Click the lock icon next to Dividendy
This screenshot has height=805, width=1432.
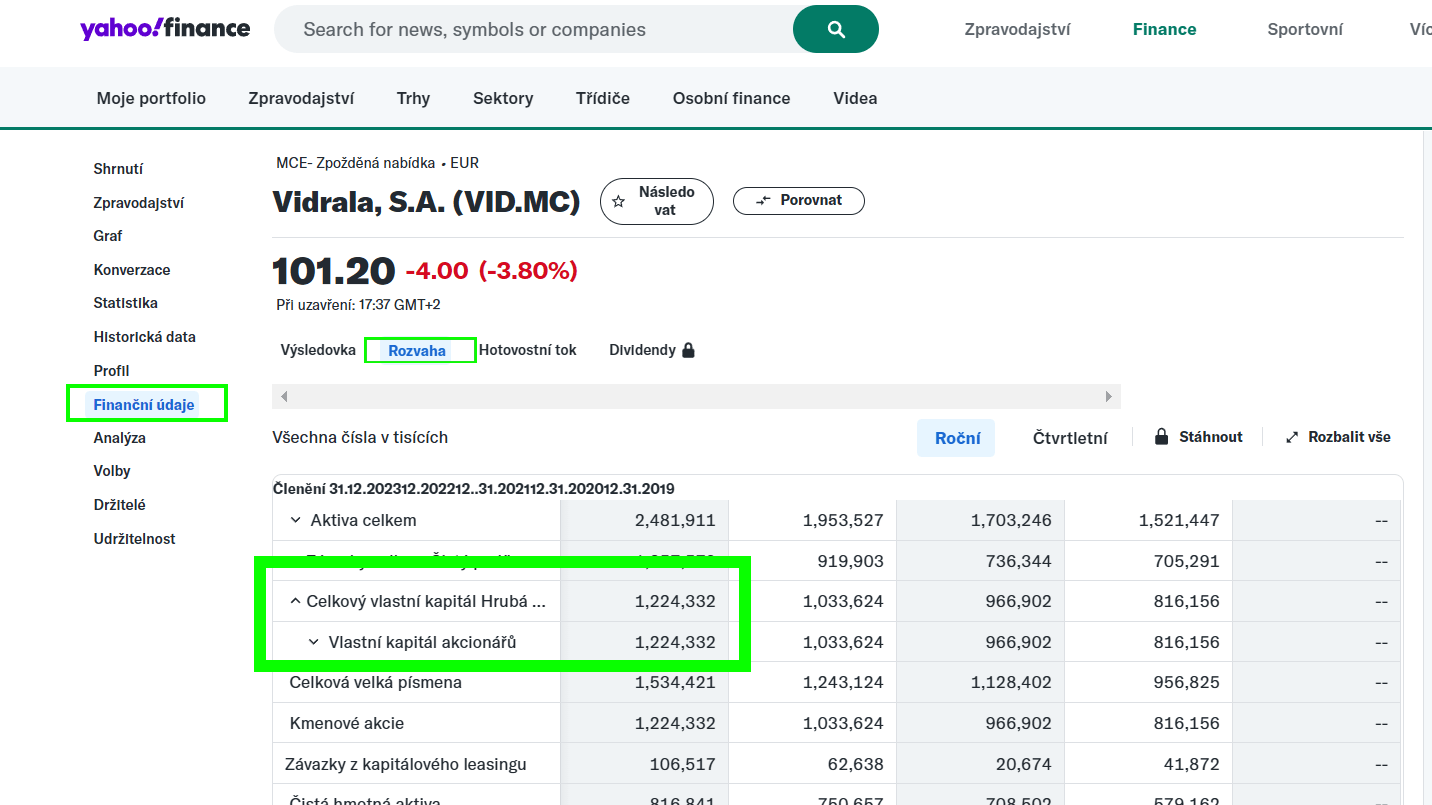(x=688, y=349)
